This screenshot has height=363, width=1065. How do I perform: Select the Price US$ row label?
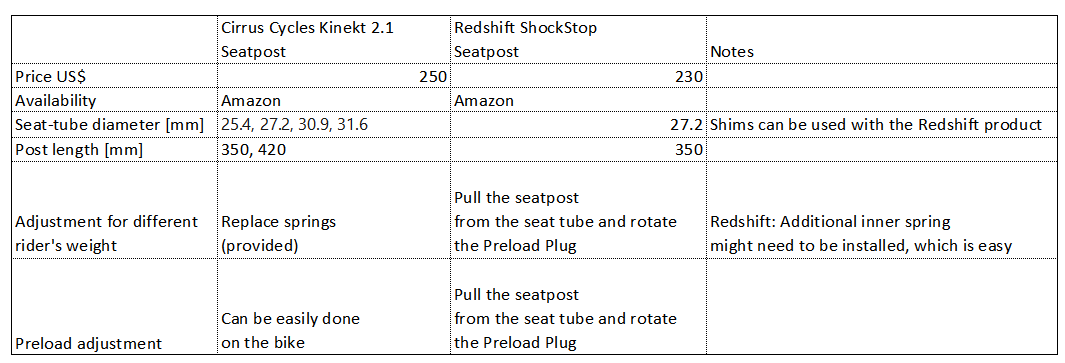coord(115,77)
